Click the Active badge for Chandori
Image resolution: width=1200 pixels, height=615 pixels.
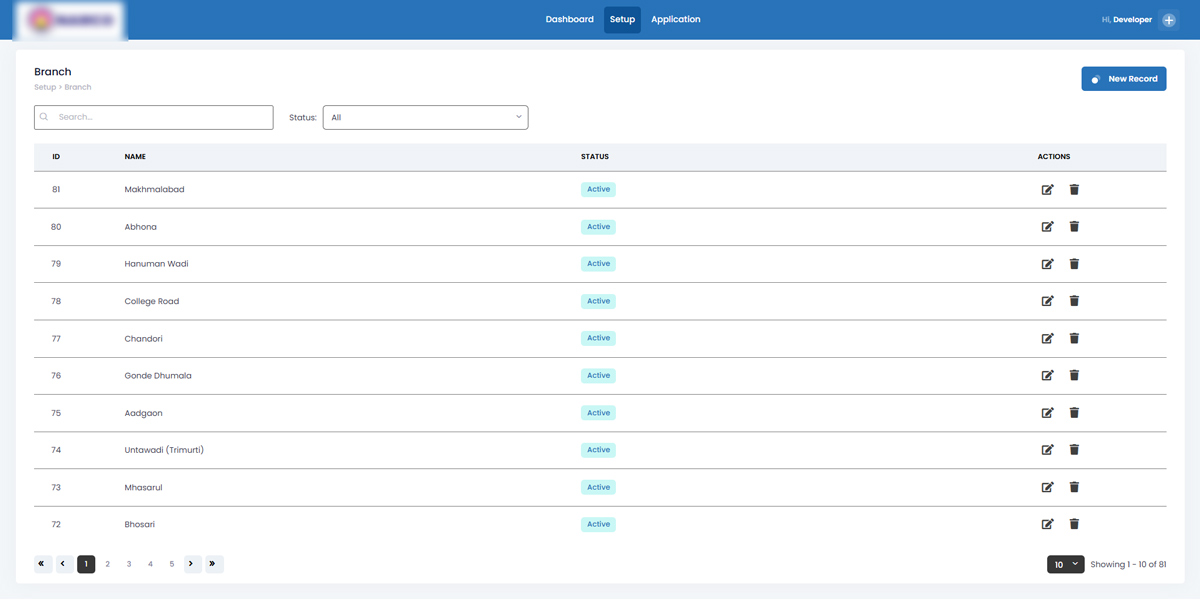pyautogui.click(x=598, y=338)
